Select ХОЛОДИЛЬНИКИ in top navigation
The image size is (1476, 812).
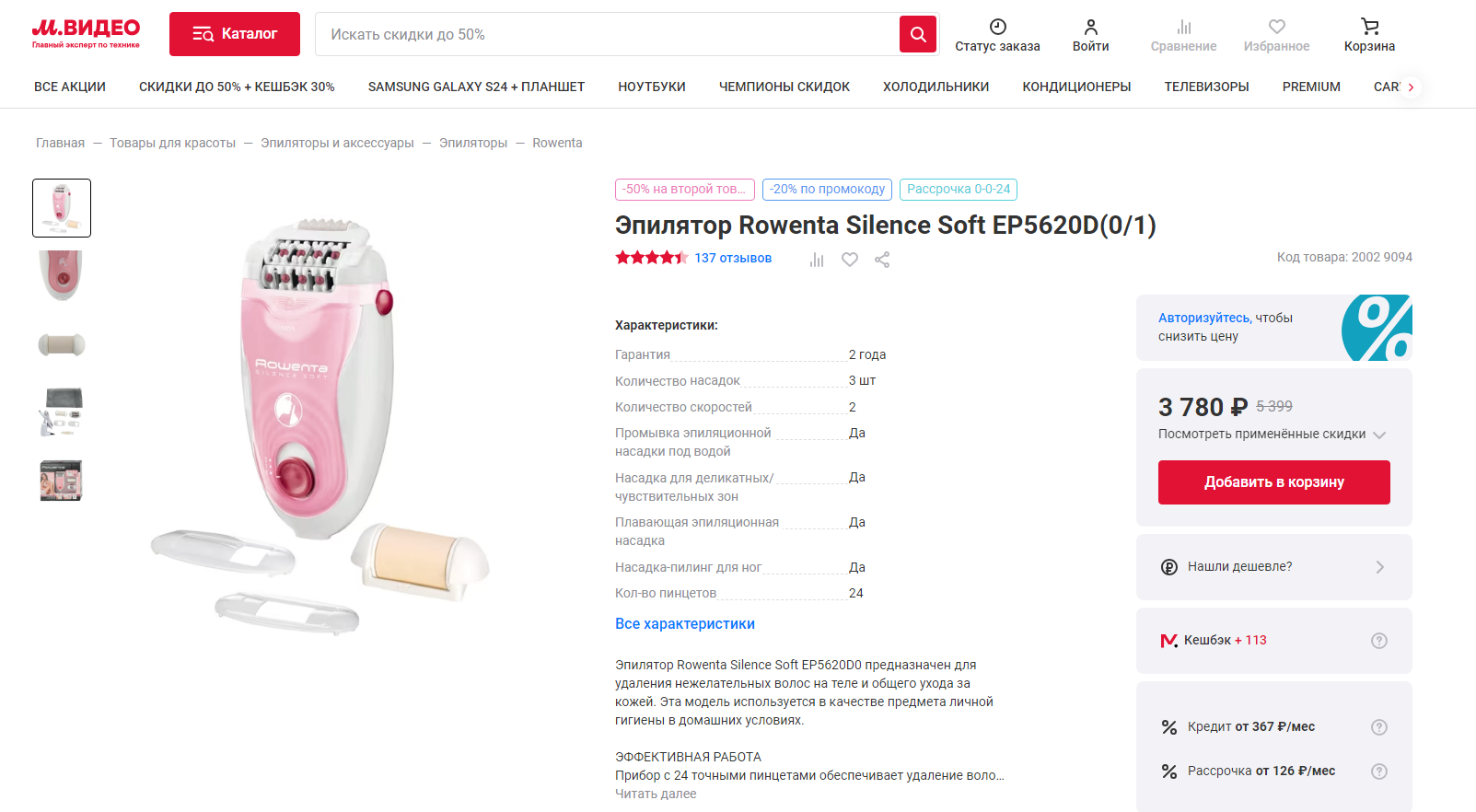[x=936, y=87]
